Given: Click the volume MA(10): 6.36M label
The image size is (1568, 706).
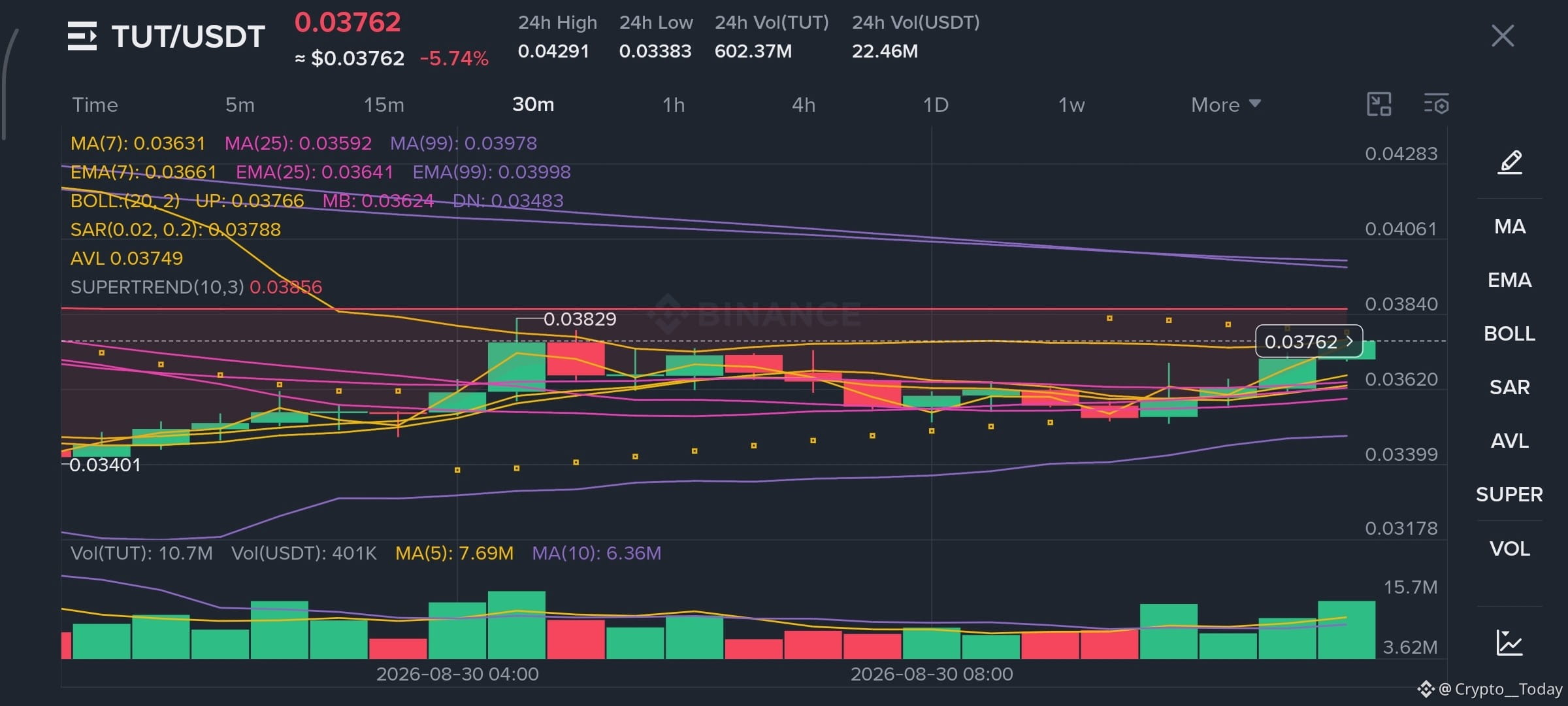Looking at the screenshot, I should [x=596, y=553].
